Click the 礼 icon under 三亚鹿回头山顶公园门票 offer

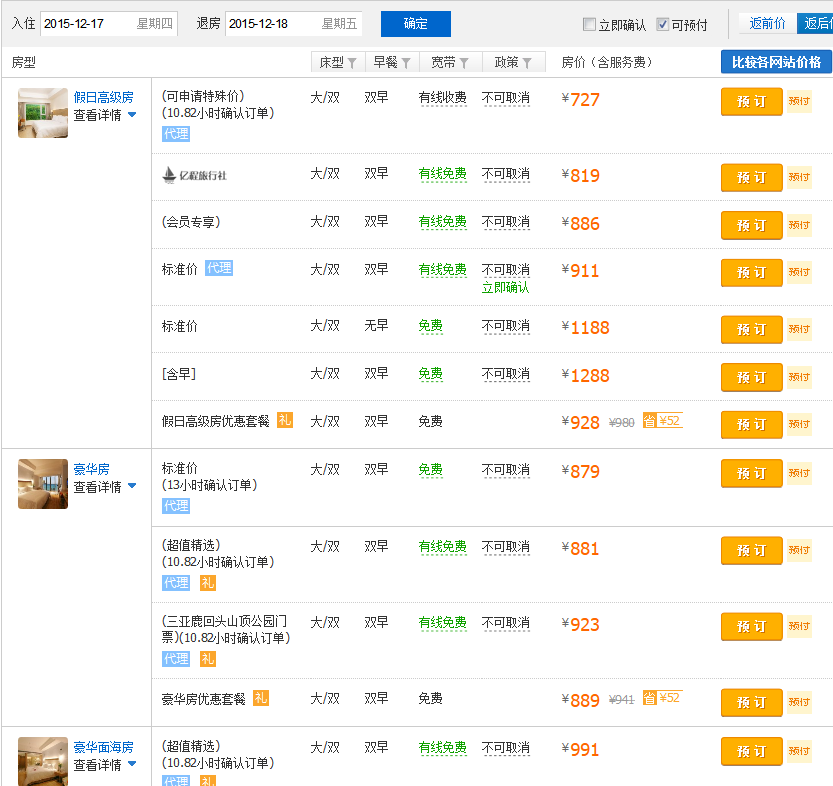tap(208, 658)
